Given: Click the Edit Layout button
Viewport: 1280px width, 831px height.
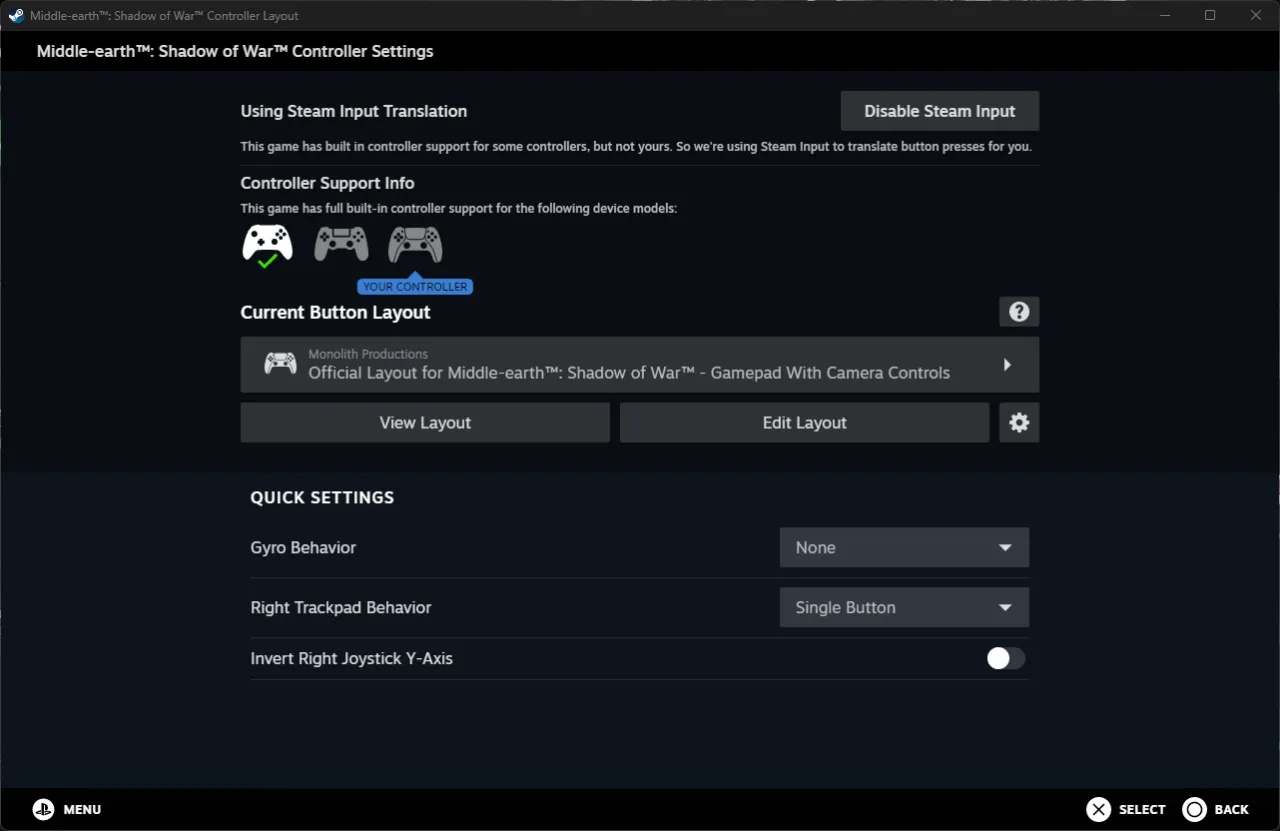Looking at the screenshot, I should click(x=804, y=422).
